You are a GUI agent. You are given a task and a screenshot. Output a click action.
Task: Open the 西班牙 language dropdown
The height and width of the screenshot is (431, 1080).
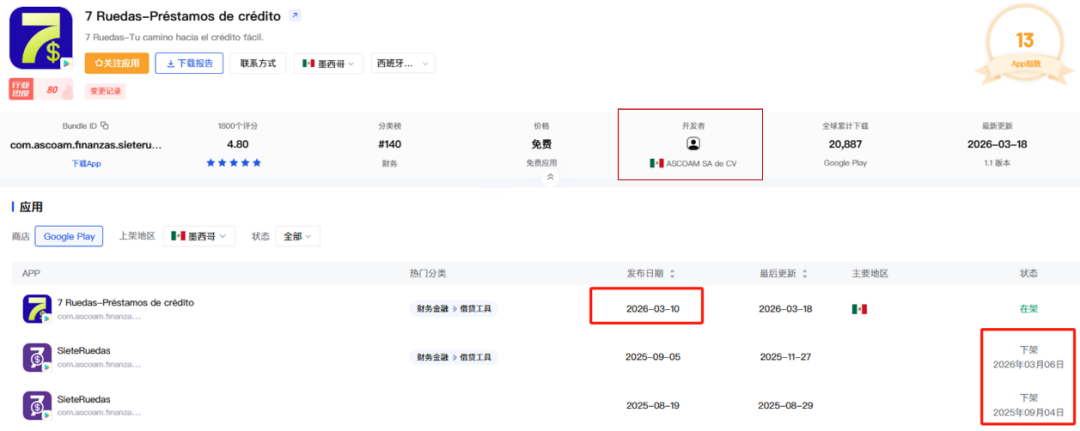pos(403,63)
